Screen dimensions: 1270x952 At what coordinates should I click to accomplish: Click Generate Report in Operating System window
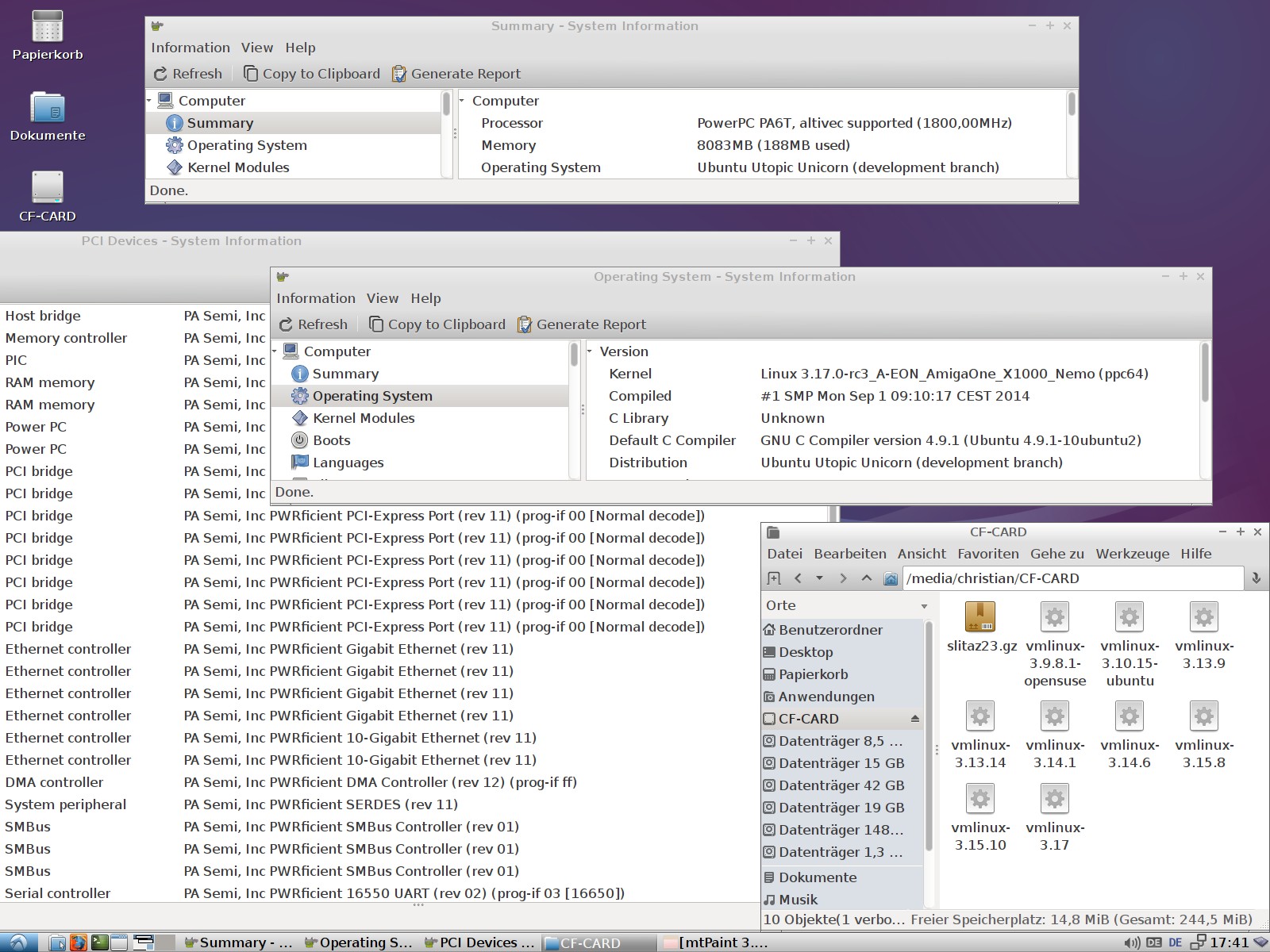pyautogui.click(x=581, y=324)
